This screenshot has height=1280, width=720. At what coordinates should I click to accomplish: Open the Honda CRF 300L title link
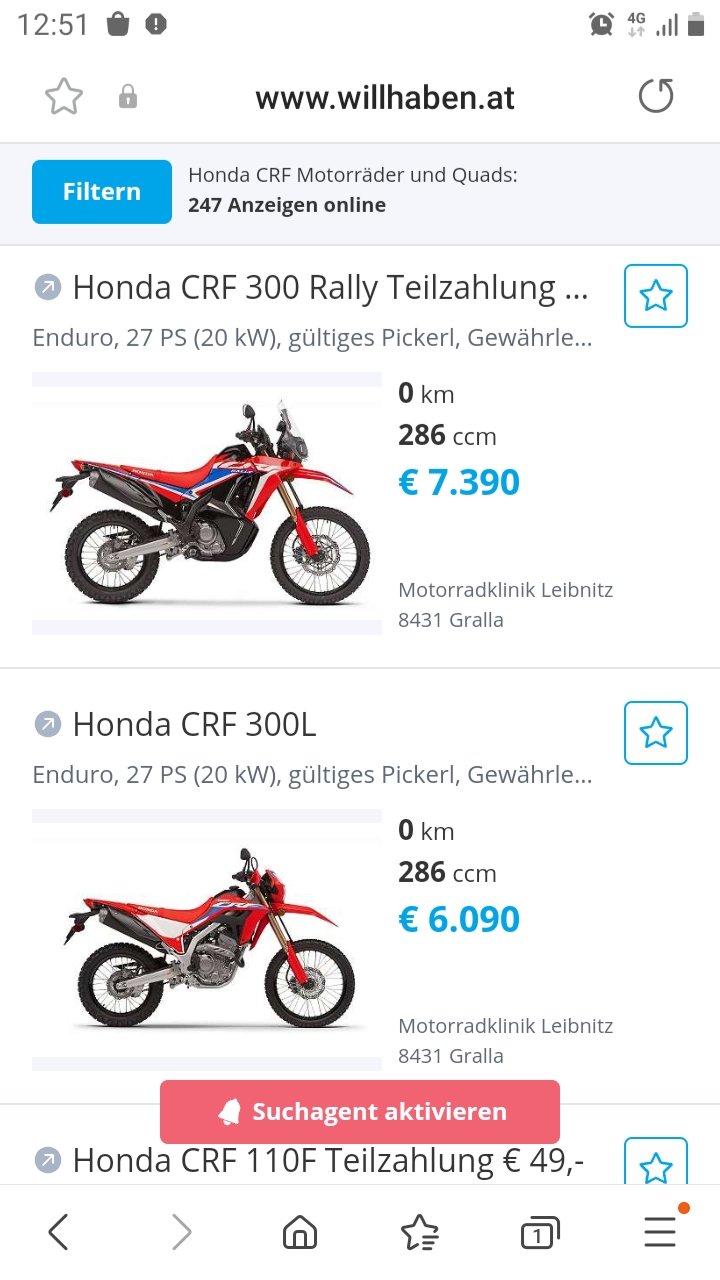tap(195, 724)
